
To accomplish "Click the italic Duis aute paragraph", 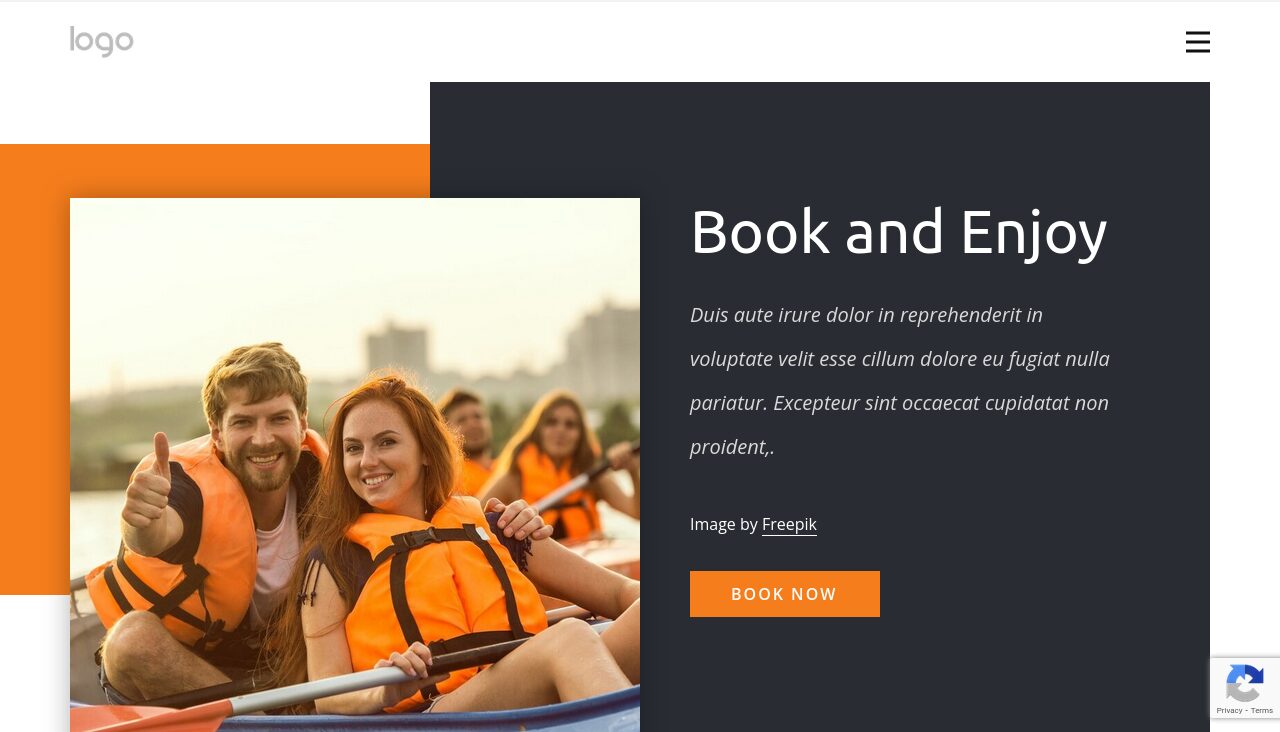I will (x=900, y=380).
